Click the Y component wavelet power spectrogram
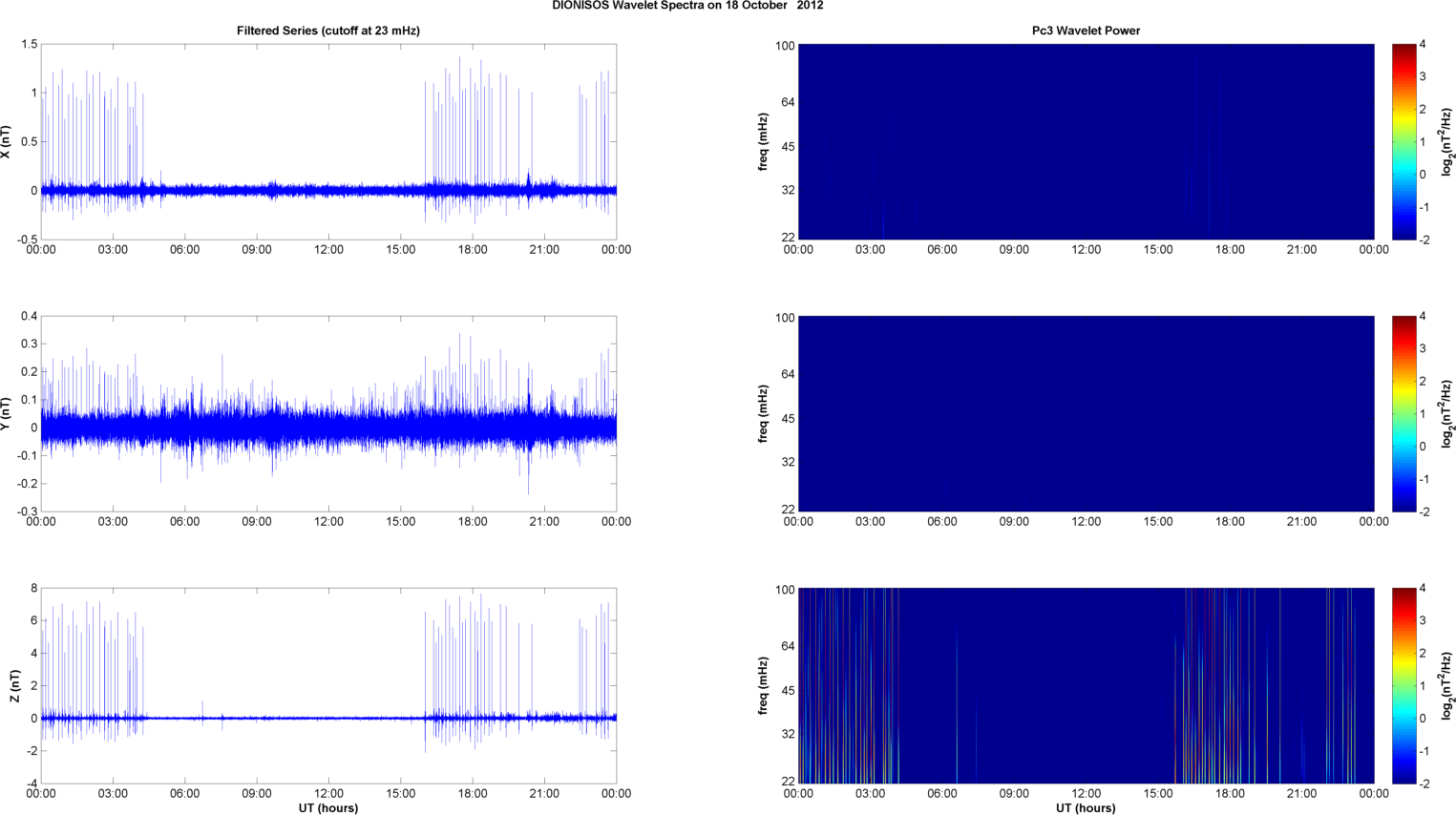 pyautogui.click(x=1086, y=413)
